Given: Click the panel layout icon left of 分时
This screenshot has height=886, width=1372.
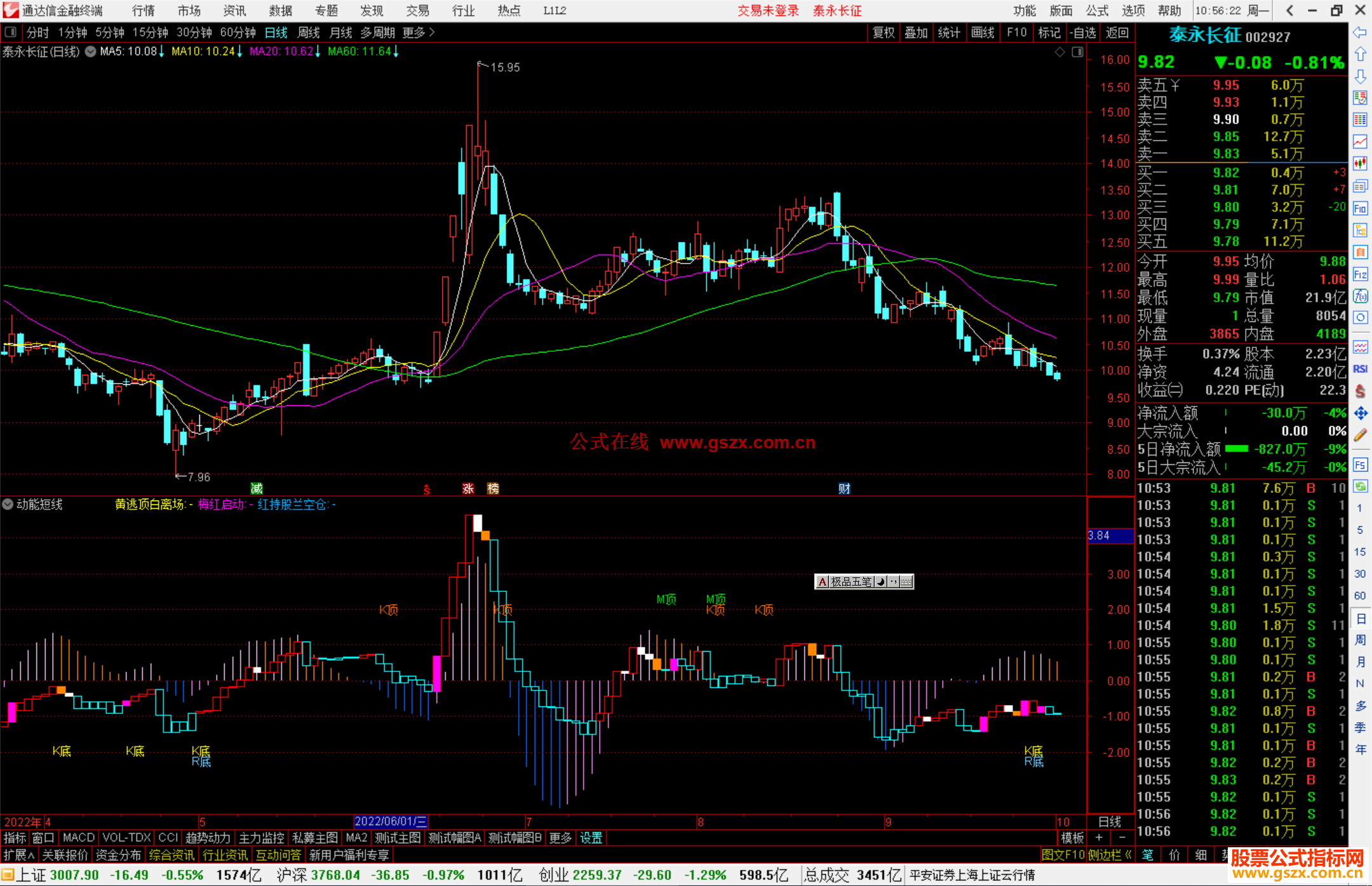Looking at the screenshot, I should (10, 32).
